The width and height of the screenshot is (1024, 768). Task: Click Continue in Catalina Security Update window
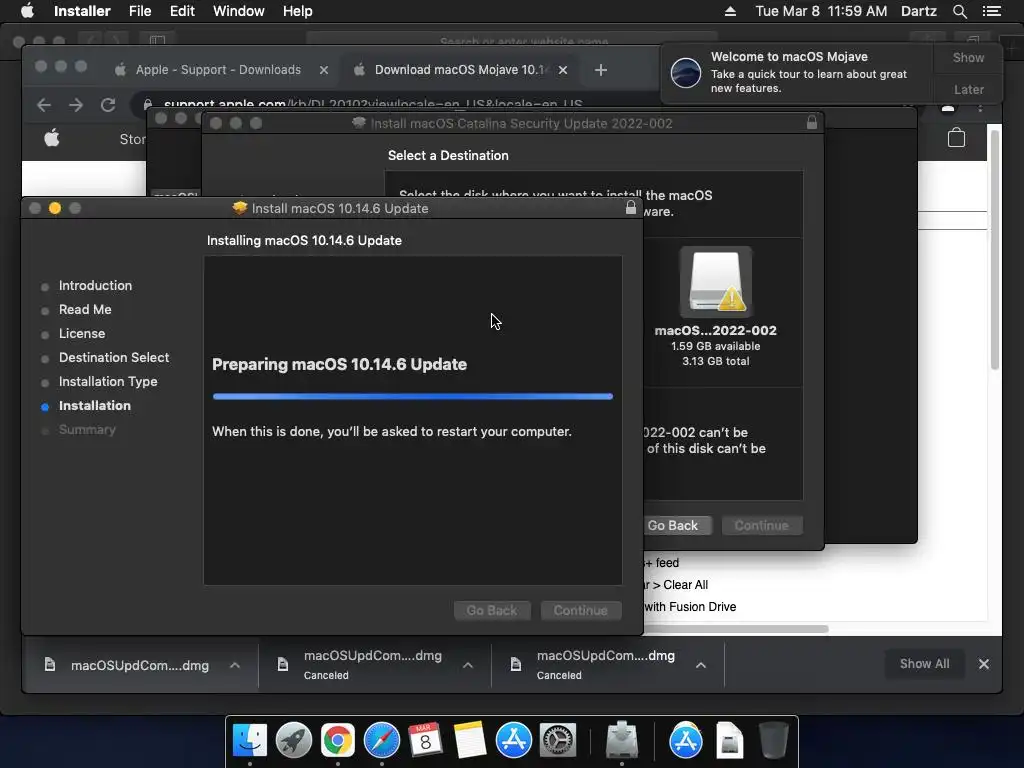(x=761, y=526)
